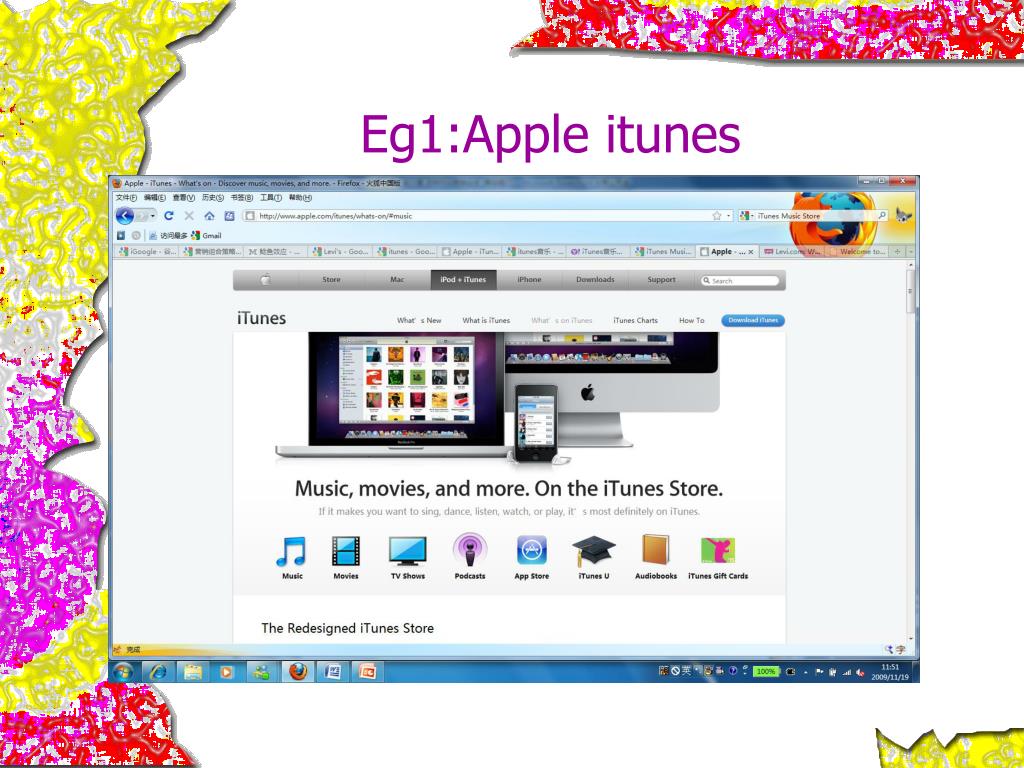This screenshot has width=1024, height=768.
Task: Click the search magnifier in Firefox search box
Action: tap(882, 216)
